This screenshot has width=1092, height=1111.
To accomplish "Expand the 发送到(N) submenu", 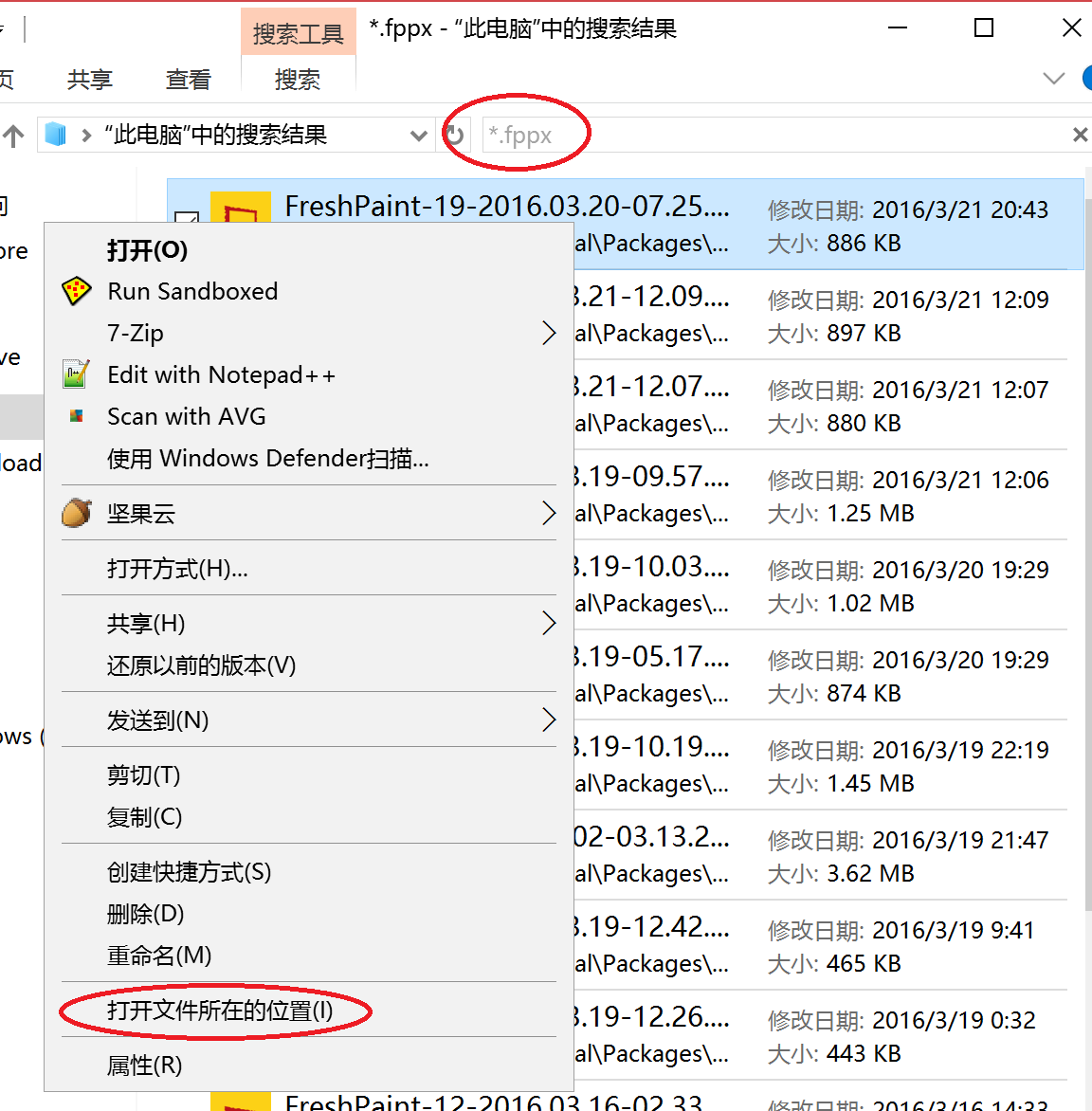I will point(548,720).
